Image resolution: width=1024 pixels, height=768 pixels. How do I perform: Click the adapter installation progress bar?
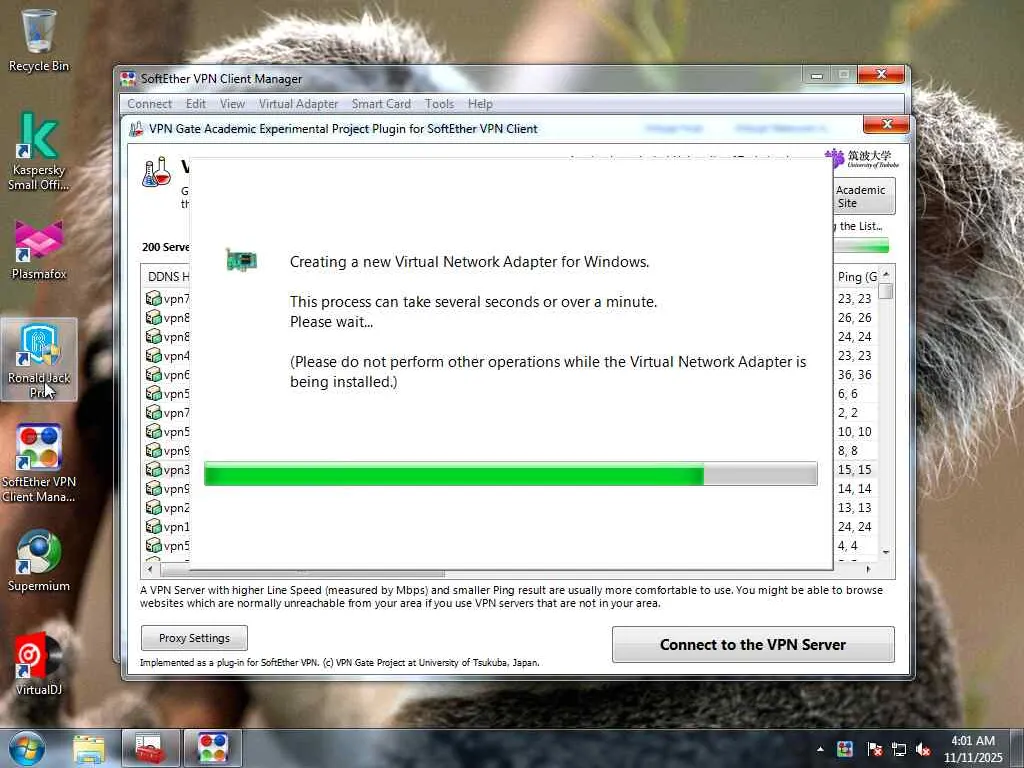click(x=511, y=473)
